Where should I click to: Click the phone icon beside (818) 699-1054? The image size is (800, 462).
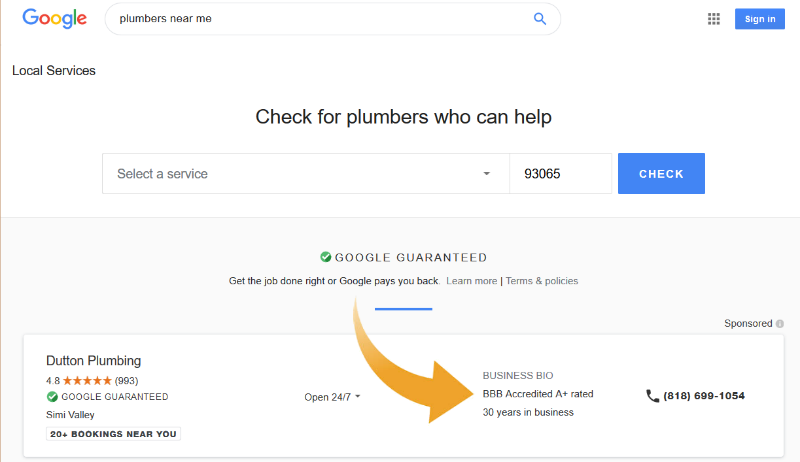[653, 396]
